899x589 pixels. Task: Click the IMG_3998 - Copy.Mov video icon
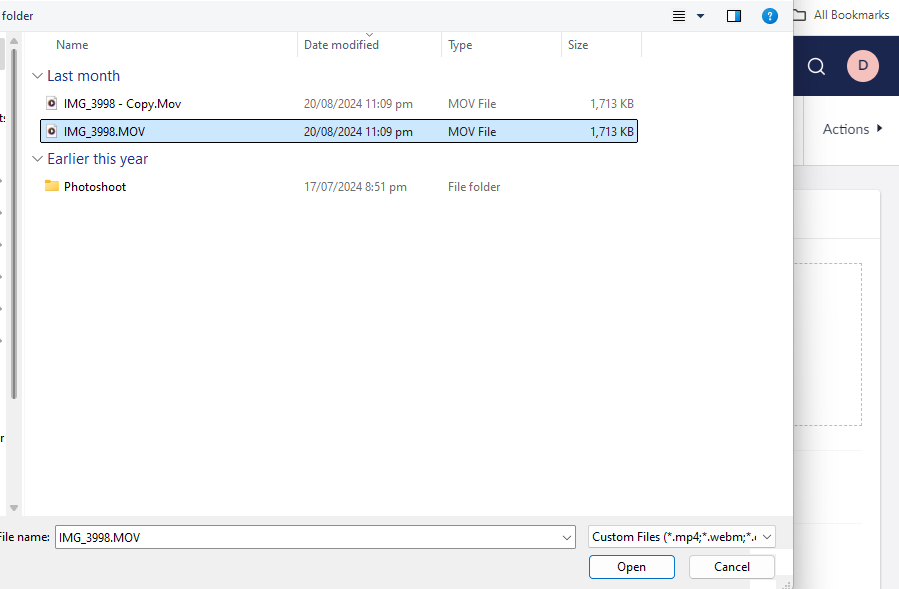click(52, 103)
